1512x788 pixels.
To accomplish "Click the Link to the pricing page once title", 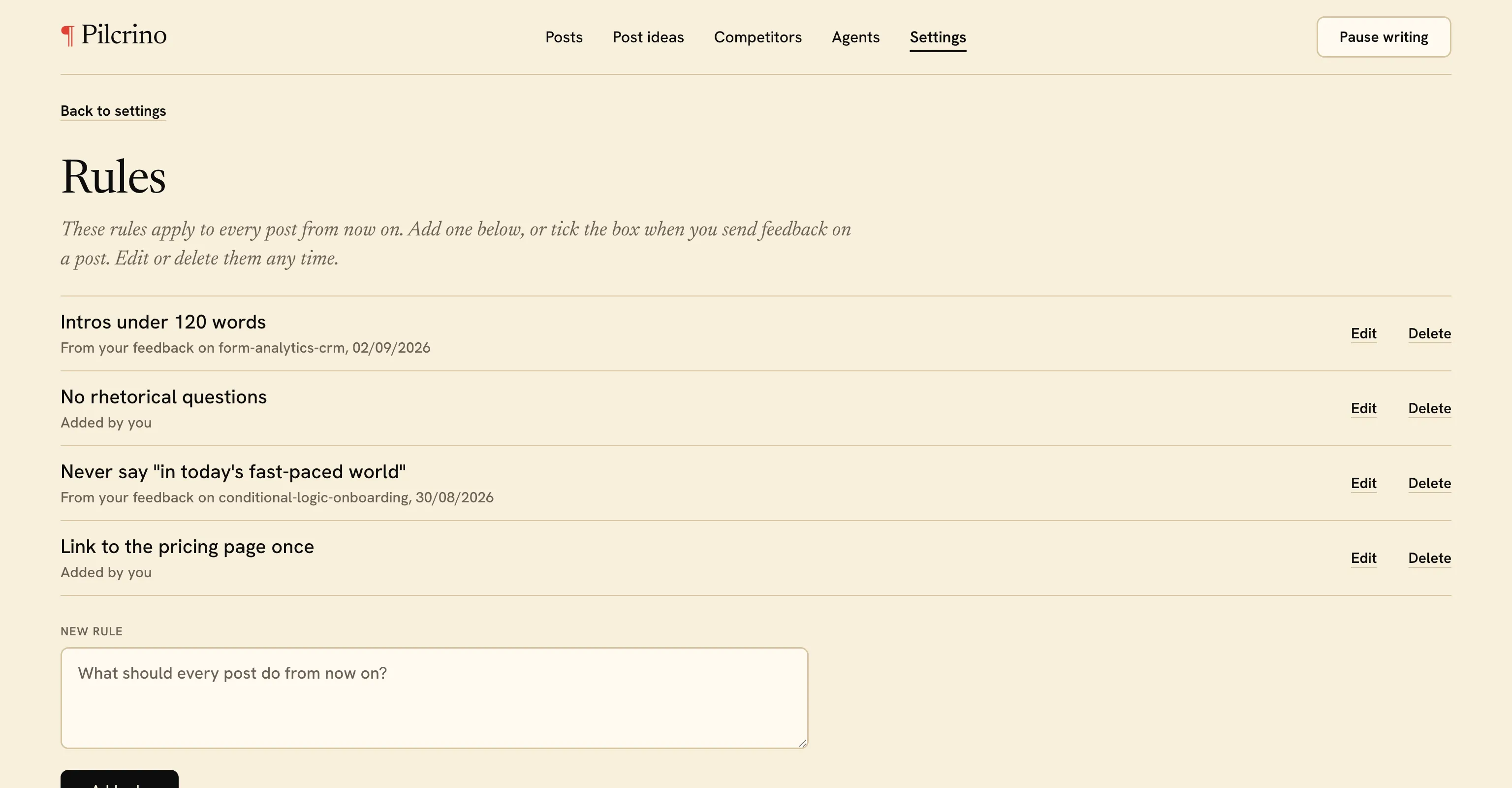I will 187,547.
